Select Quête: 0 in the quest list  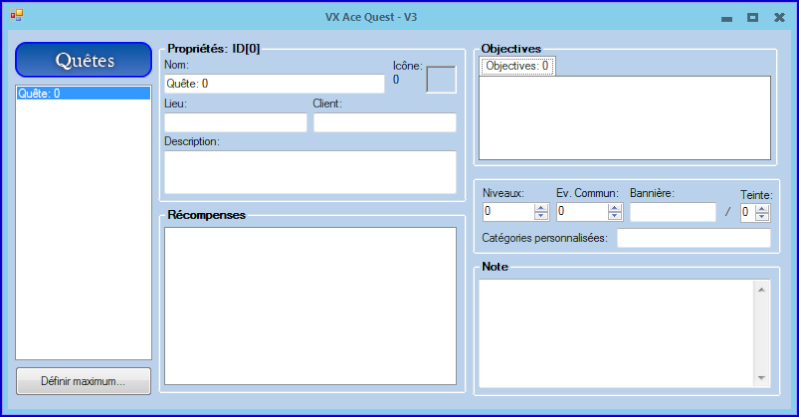tap(83, 93)
